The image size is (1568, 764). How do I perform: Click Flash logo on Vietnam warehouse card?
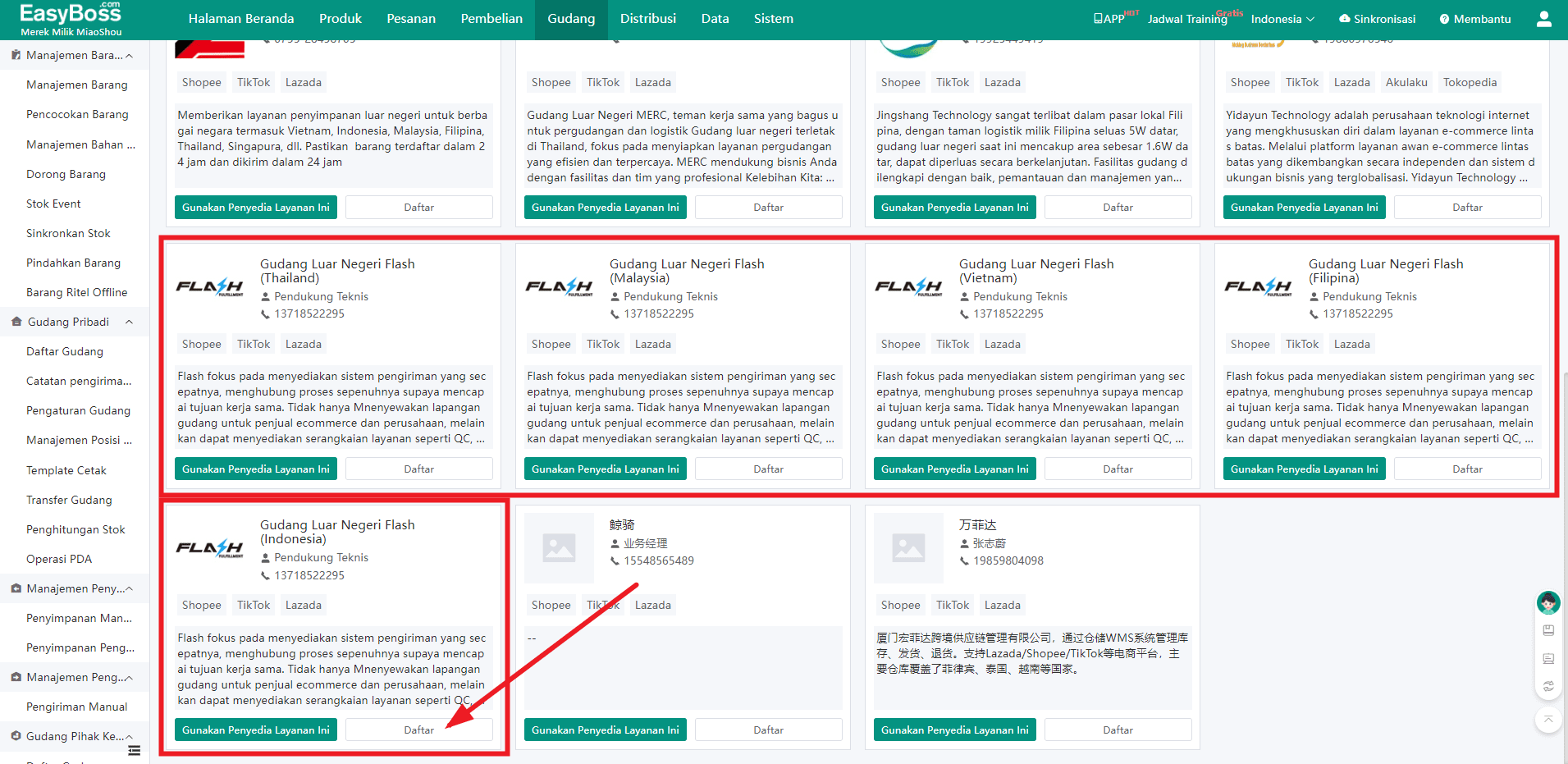click(x=909, y=286)
